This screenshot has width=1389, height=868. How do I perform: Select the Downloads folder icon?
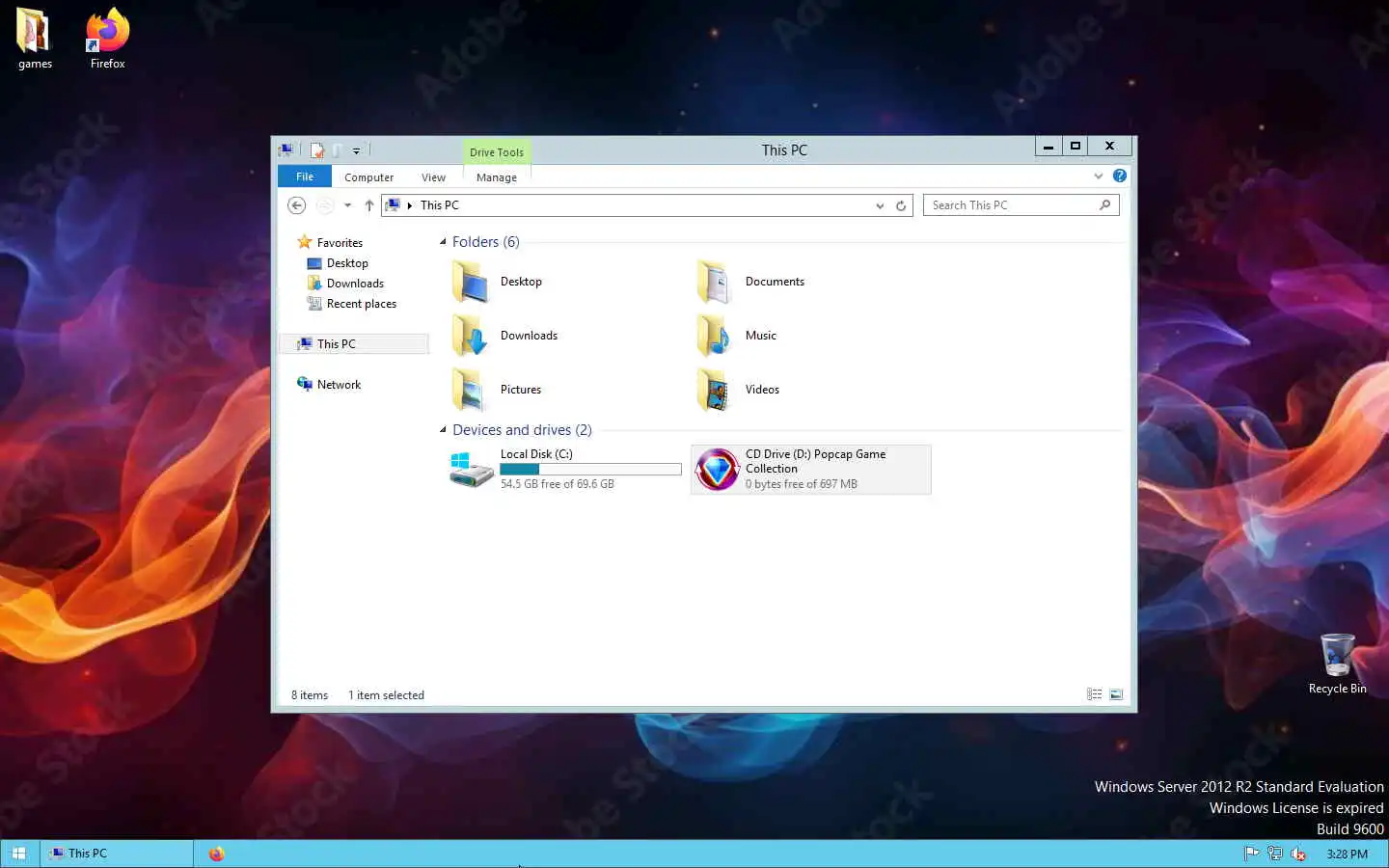(471, 336)
